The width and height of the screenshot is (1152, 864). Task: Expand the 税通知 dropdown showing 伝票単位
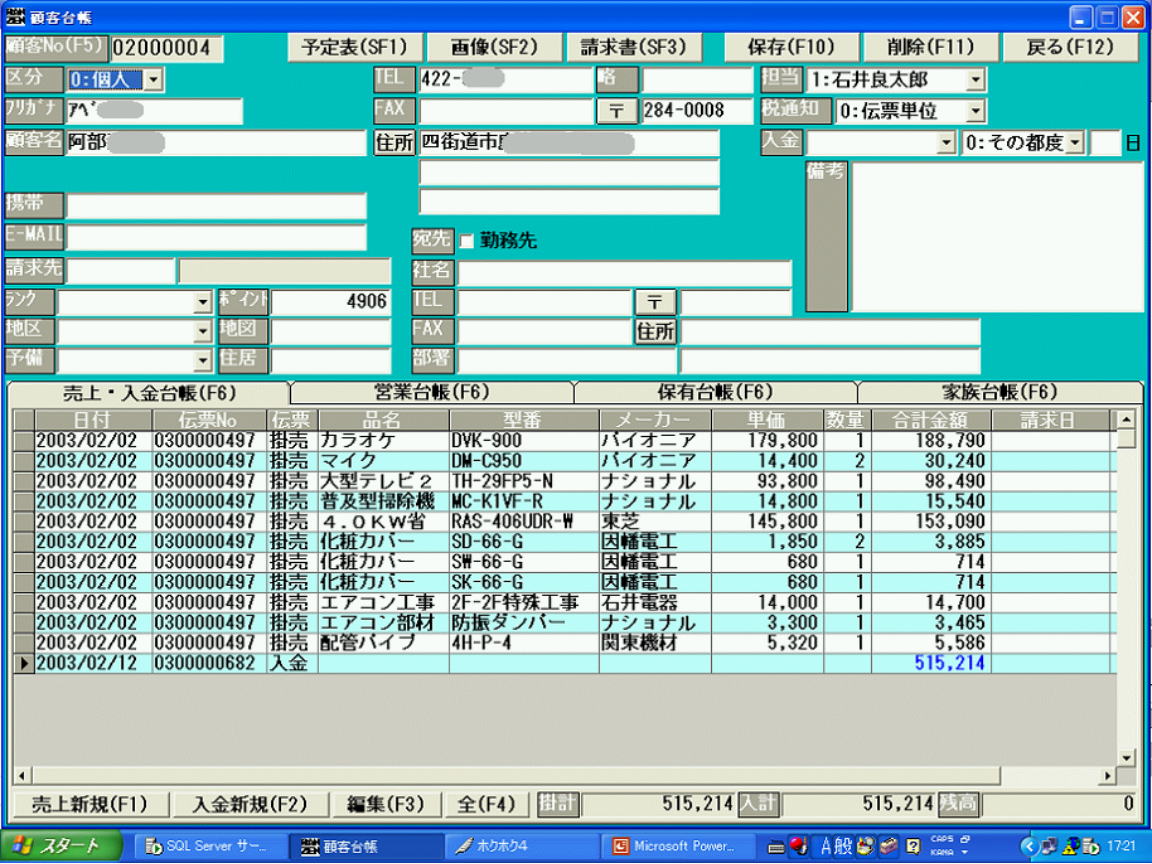pos(976,111)
